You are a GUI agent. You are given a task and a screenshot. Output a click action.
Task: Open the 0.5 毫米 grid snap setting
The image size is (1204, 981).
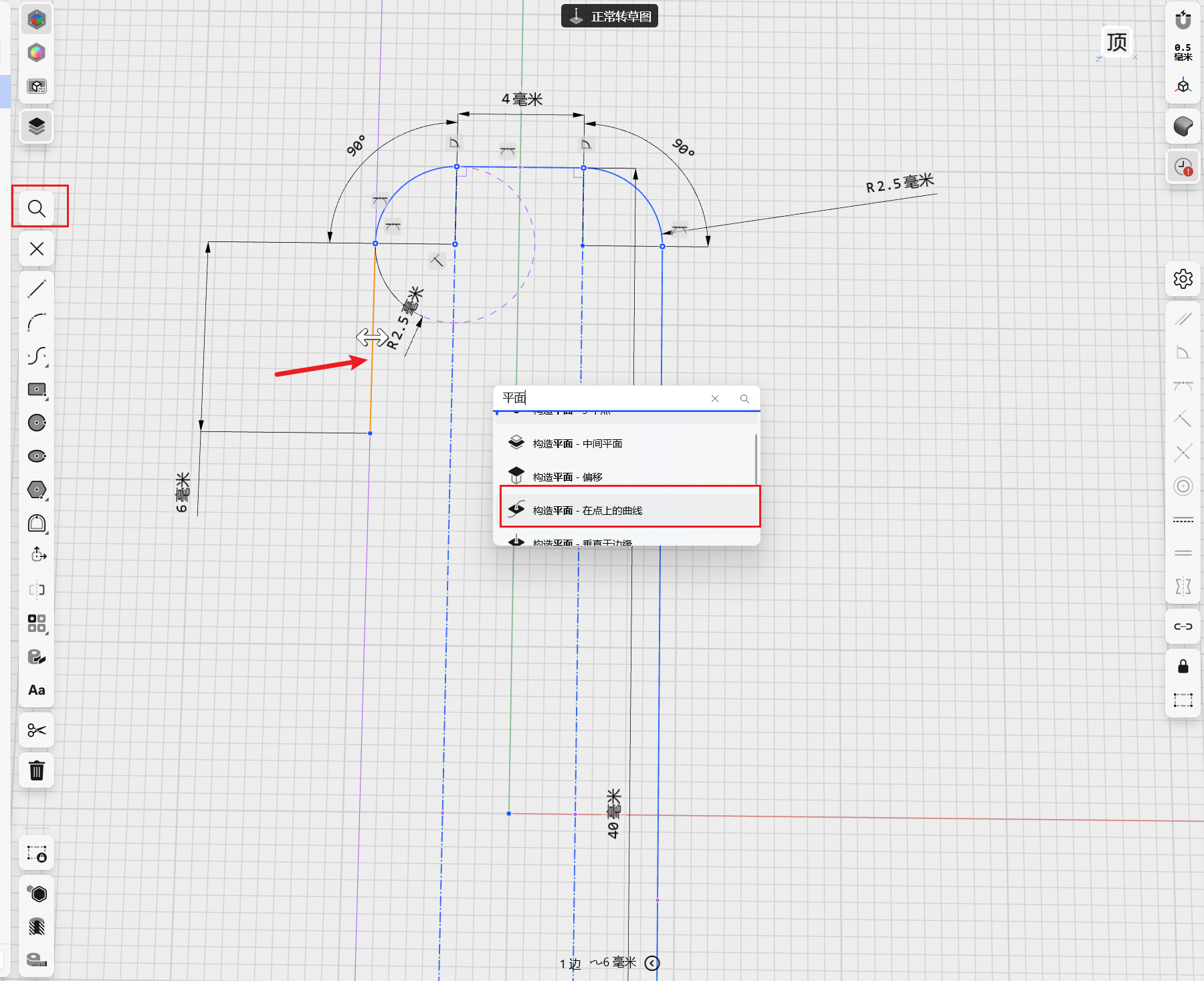pos(1183,52)
